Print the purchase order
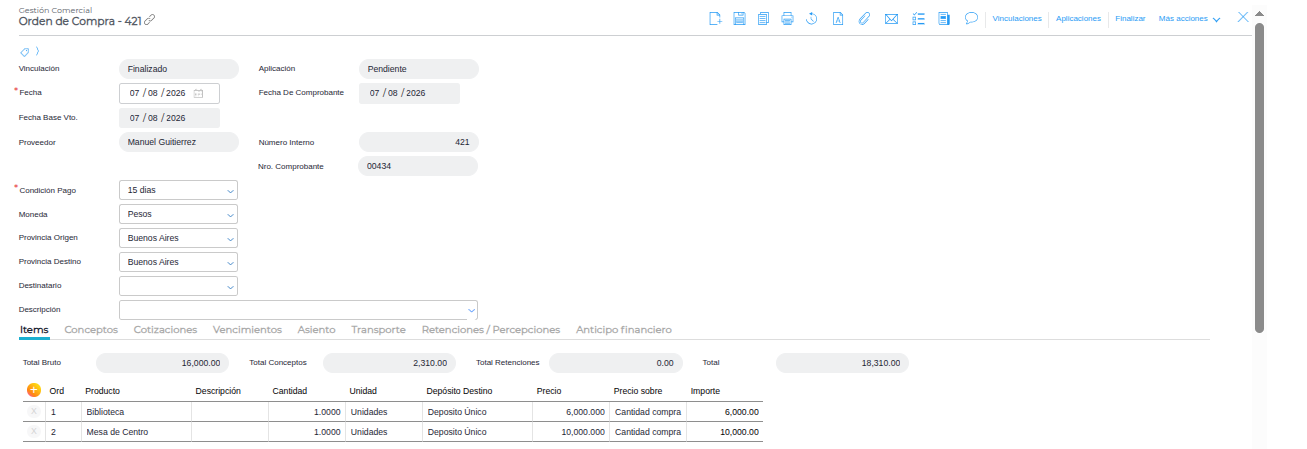The width and height of the screenshot is (1307, 449). tap(788, 18)
